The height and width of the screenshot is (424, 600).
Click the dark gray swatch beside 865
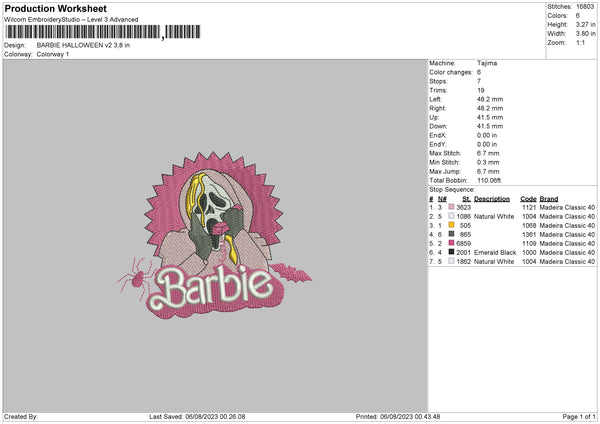[x=452, y=234]
